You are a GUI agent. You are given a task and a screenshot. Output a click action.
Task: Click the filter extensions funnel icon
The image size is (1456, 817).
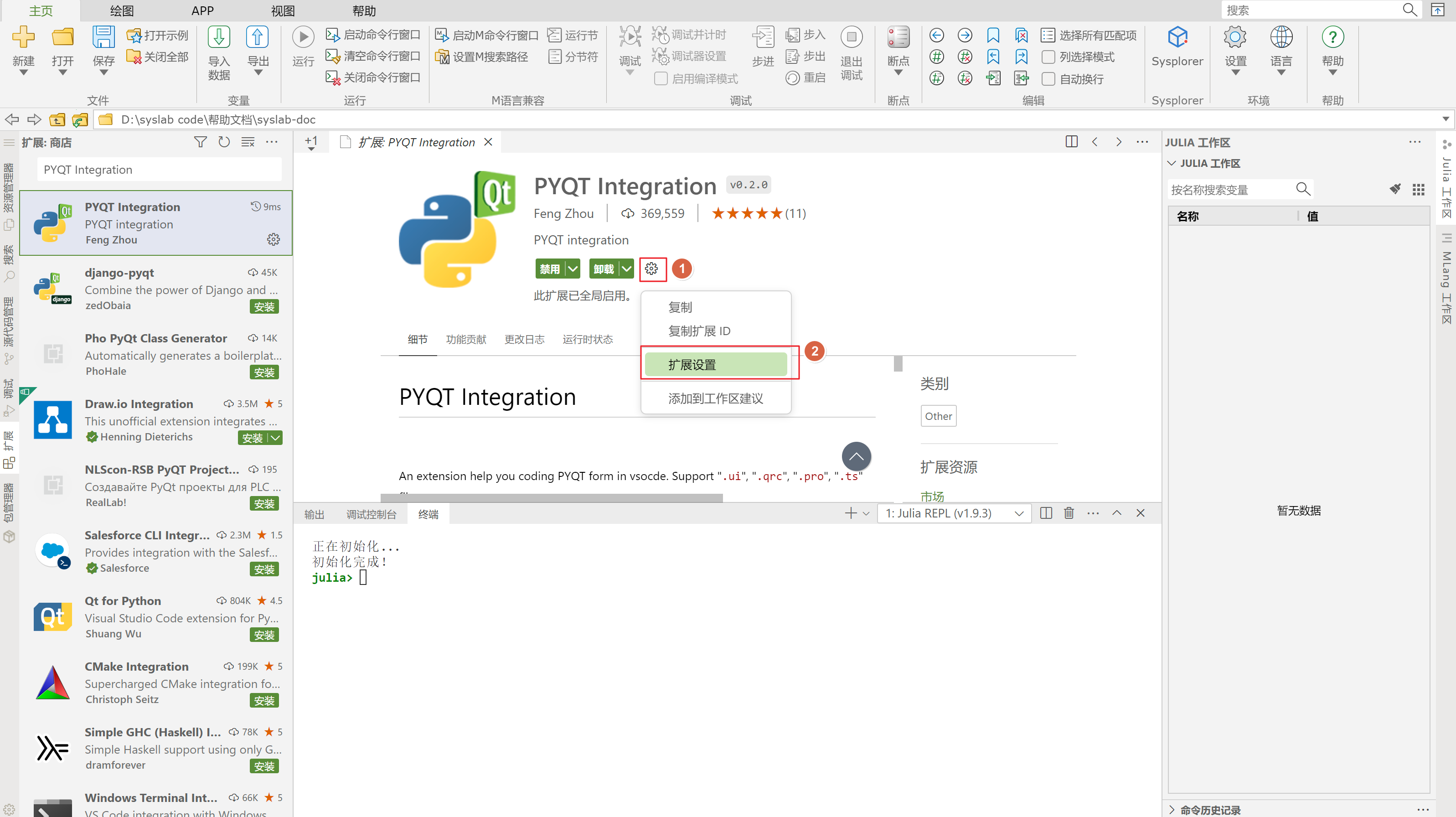200,142
